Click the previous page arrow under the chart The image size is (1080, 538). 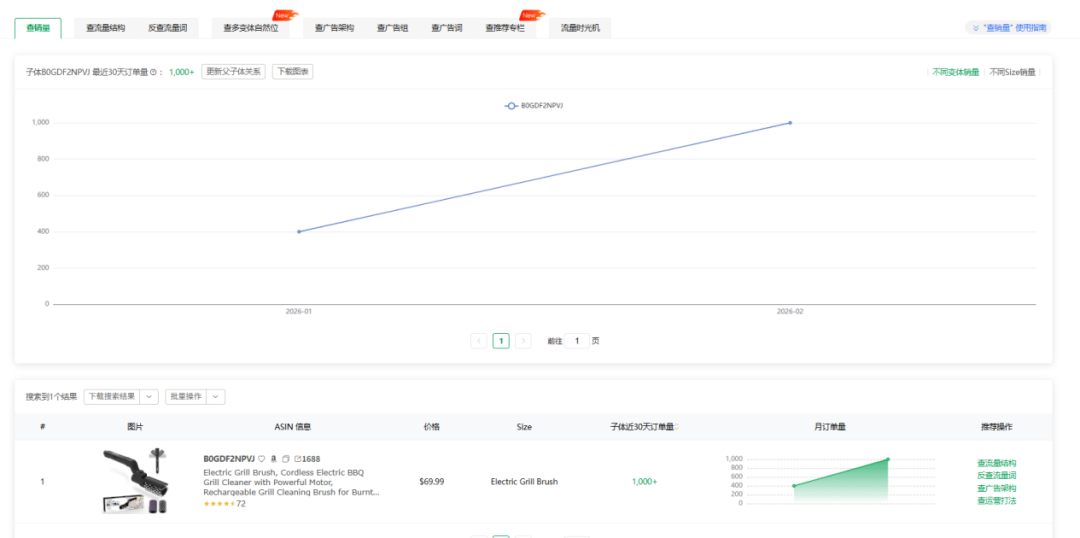tap(479, 340)
